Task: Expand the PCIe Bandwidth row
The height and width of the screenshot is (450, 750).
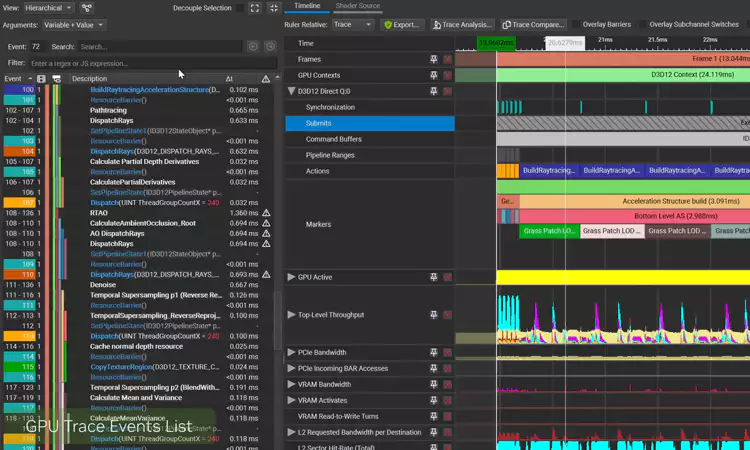Action: [291, 352]
